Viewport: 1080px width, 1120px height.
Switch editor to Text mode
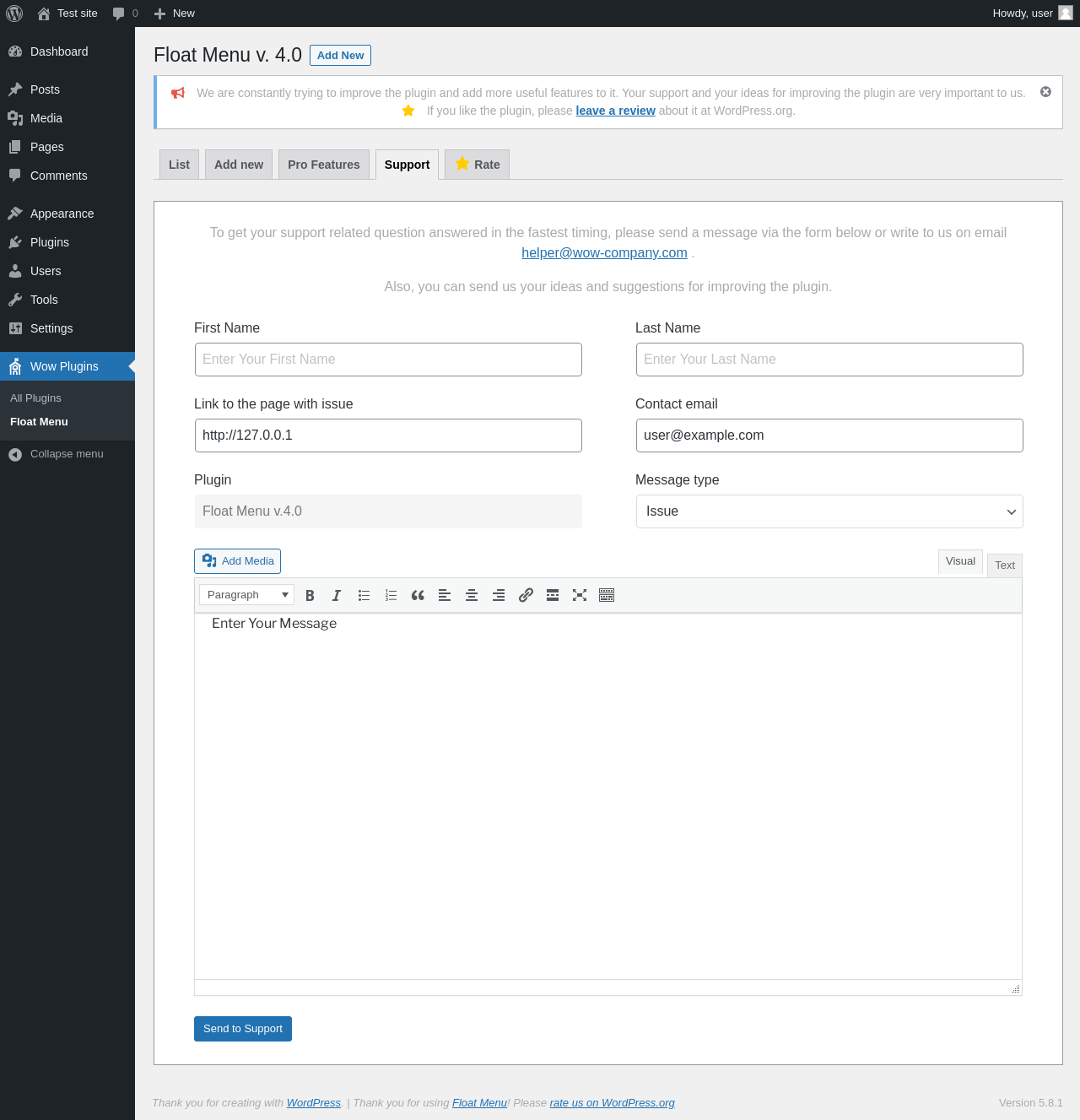(x=1005, y=565)
